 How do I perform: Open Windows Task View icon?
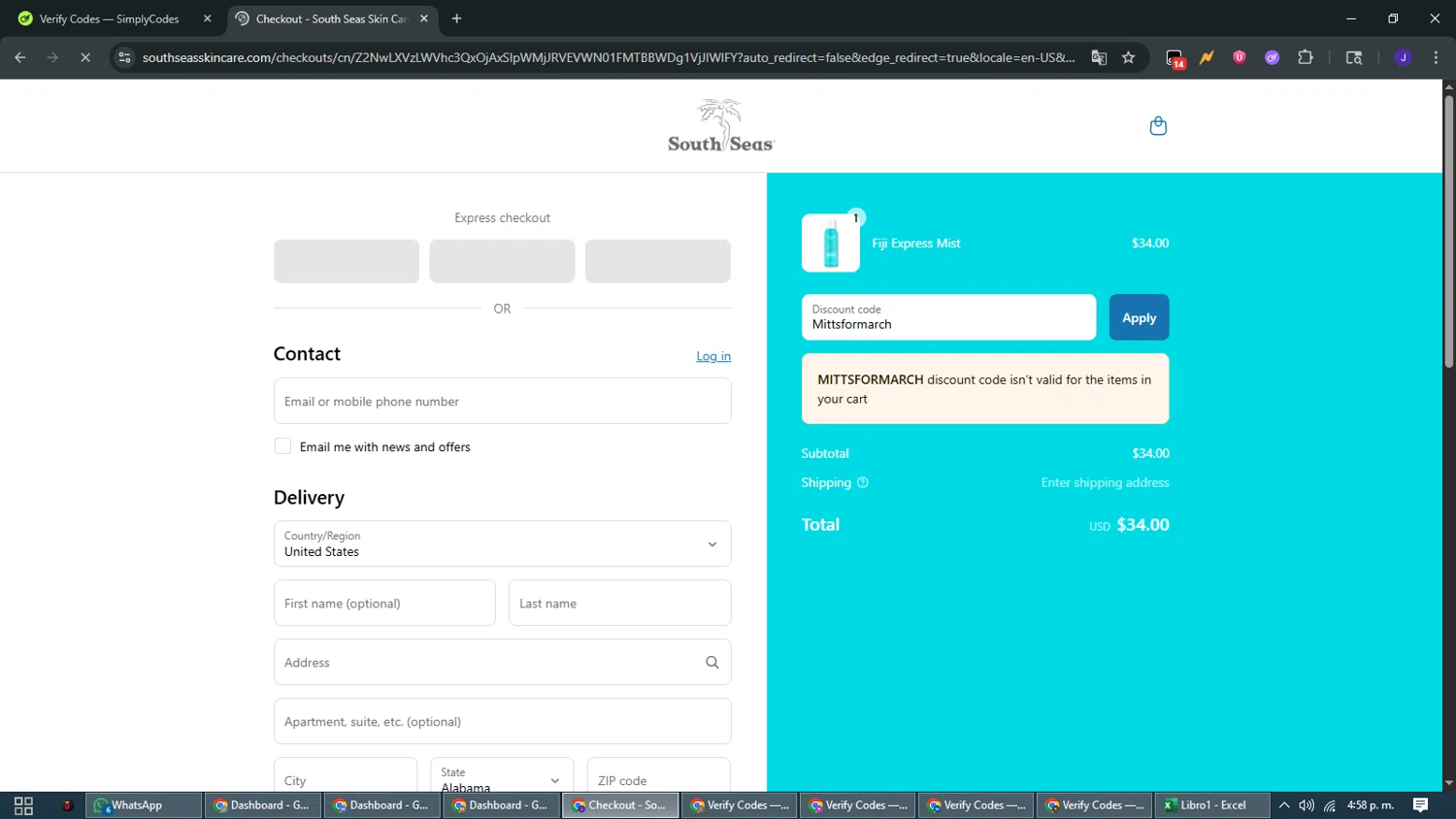coord(23,805)
